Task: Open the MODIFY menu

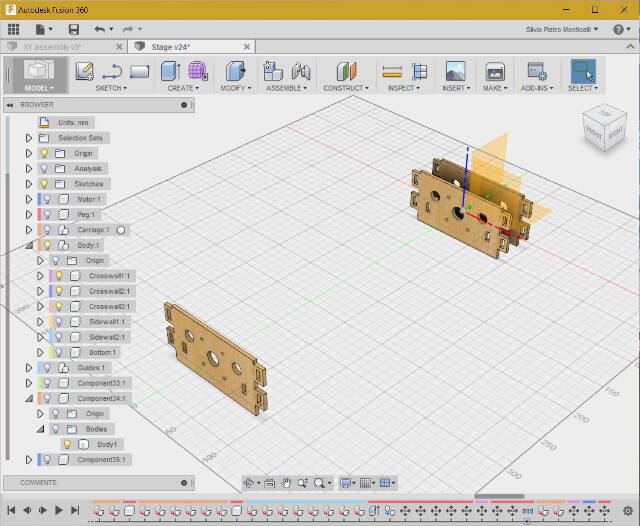Action: (x=236, y=88)
